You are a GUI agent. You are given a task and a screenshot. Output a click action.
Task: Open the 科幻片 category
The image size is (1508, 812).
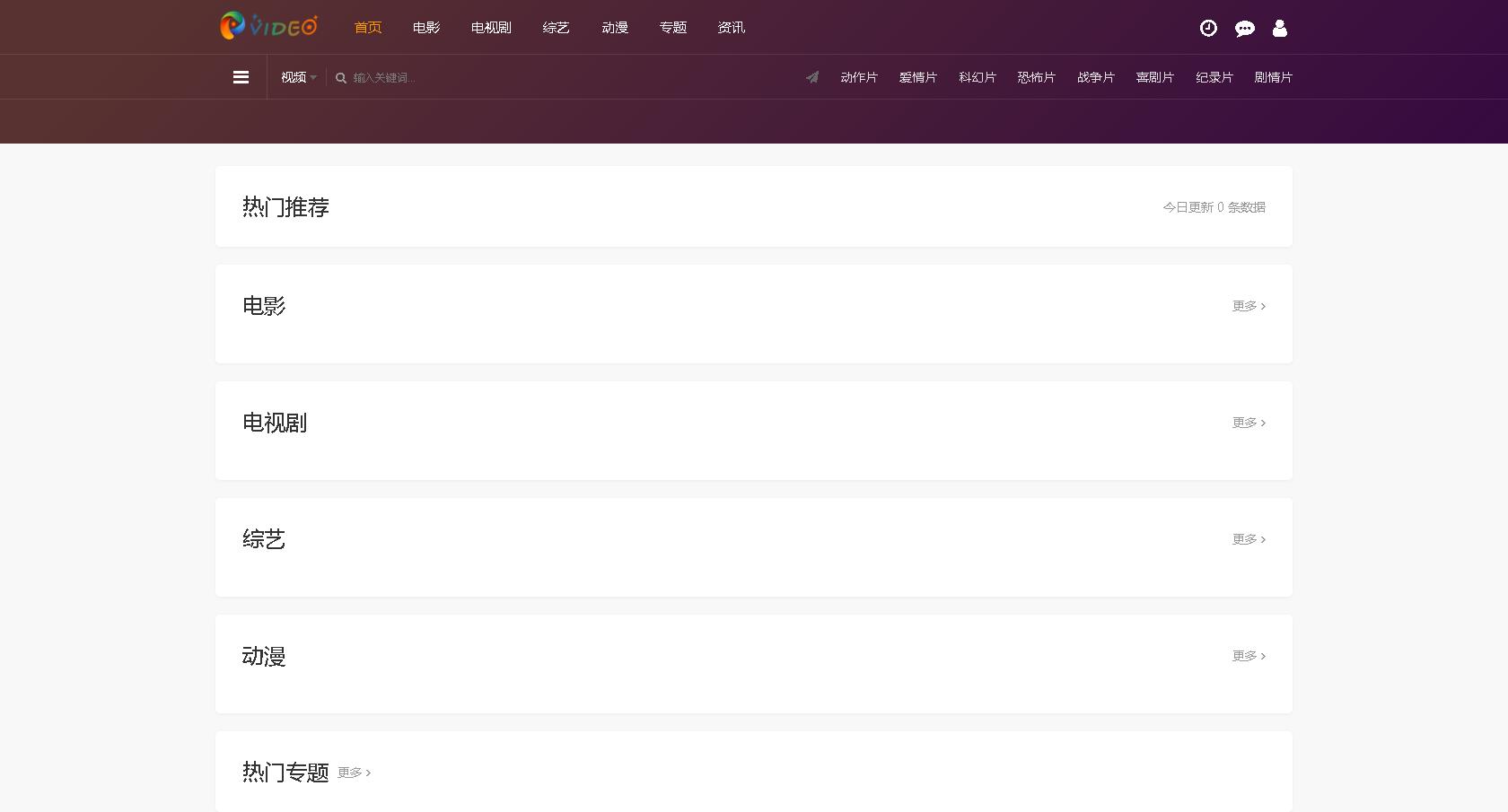click(x=977, y=77)
